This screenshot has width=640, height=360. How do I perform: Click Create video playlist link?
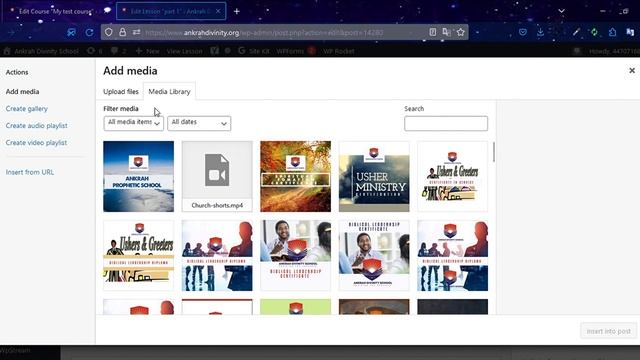tap(36, 143)
